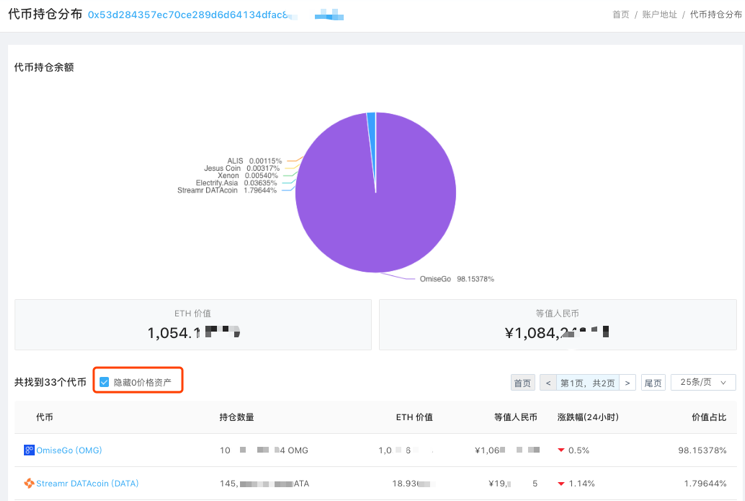Click the 等值人民币 column header
The width and height of the screenshot is (745, 501).
point(516,417)
